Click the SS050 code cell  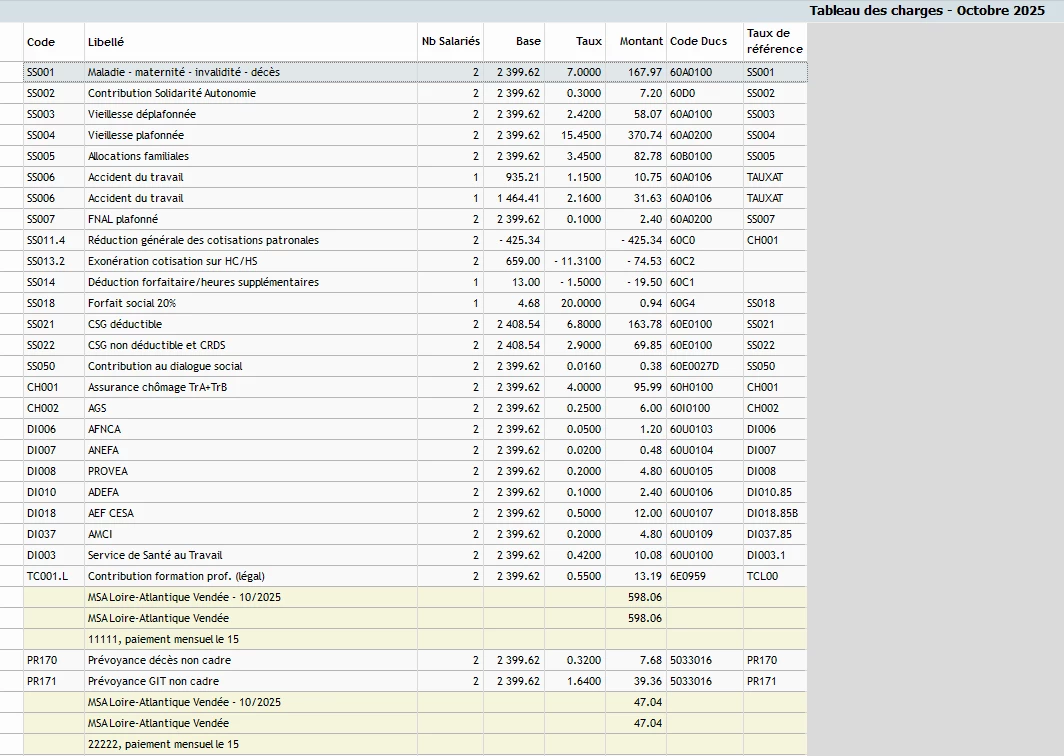tap(41, 366)
